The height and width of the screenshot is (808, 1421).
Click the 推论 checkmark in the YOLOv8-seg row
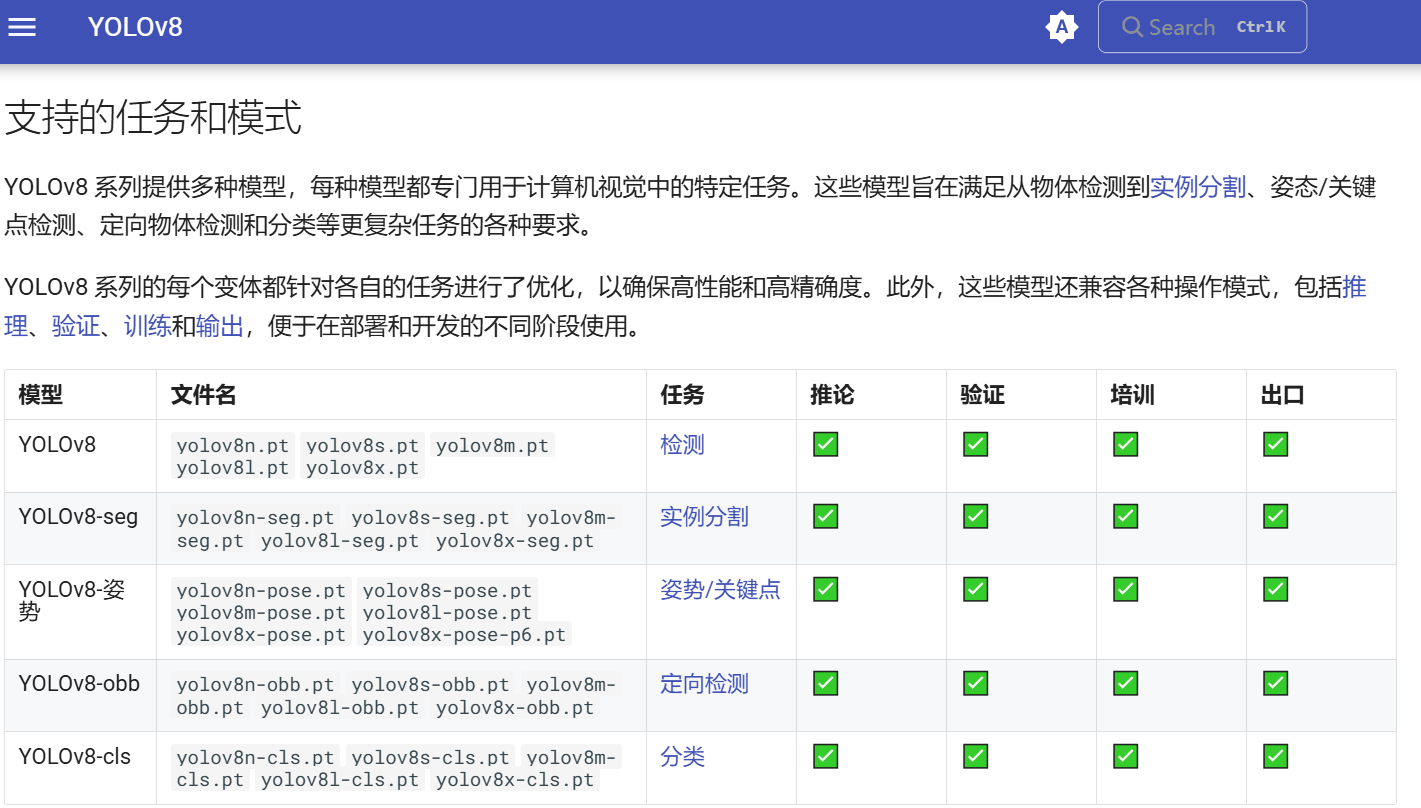point(825,516)
